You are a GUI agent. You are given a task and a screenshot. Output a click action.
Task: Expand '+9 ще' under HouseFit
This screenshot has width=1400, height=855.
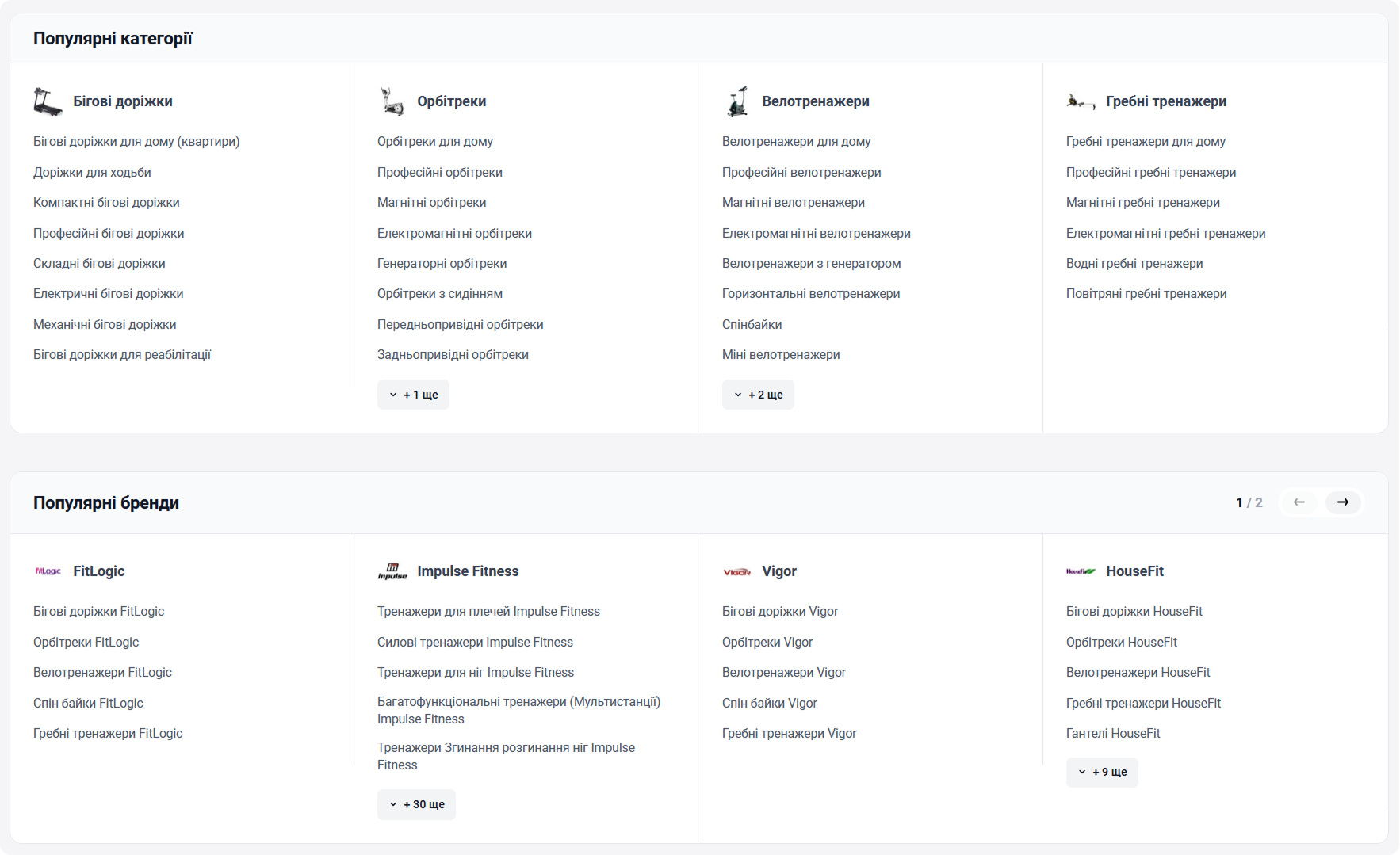(x=1102, y=772)
